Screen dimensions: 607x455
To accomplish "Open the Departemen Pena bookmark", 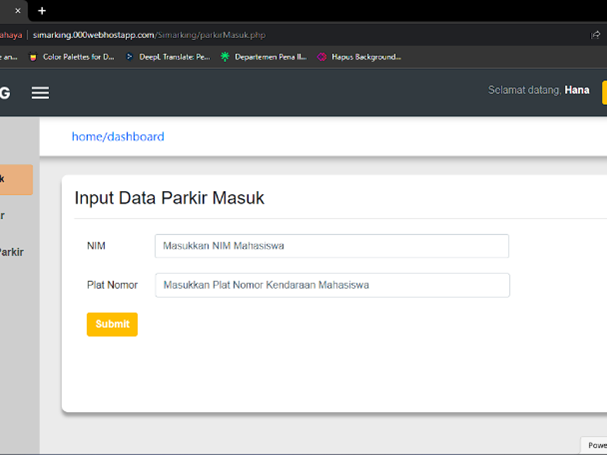I will (262, 57).
